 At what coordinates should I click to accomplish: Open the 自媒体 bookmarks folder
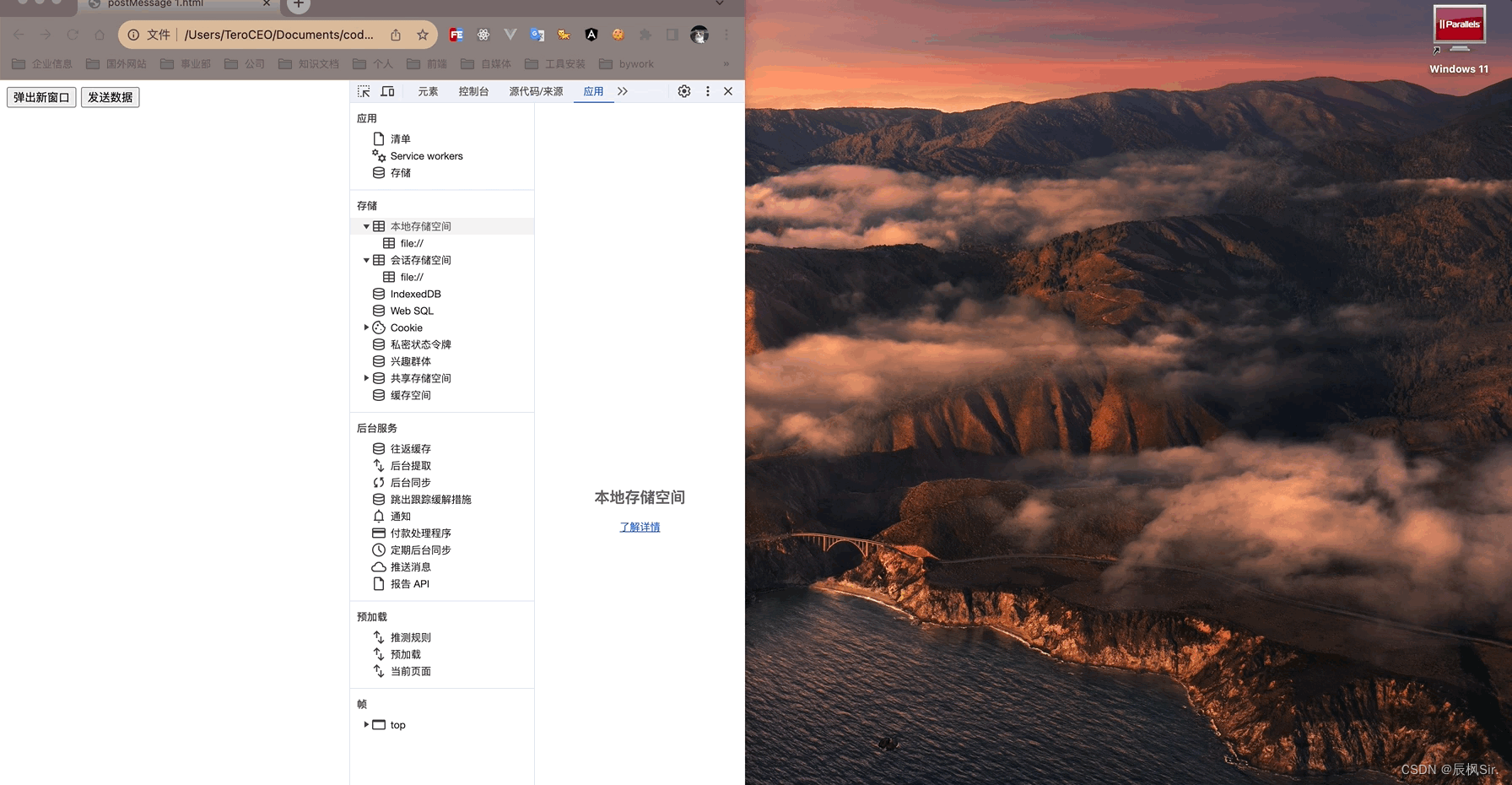click(x=486, y=64)
